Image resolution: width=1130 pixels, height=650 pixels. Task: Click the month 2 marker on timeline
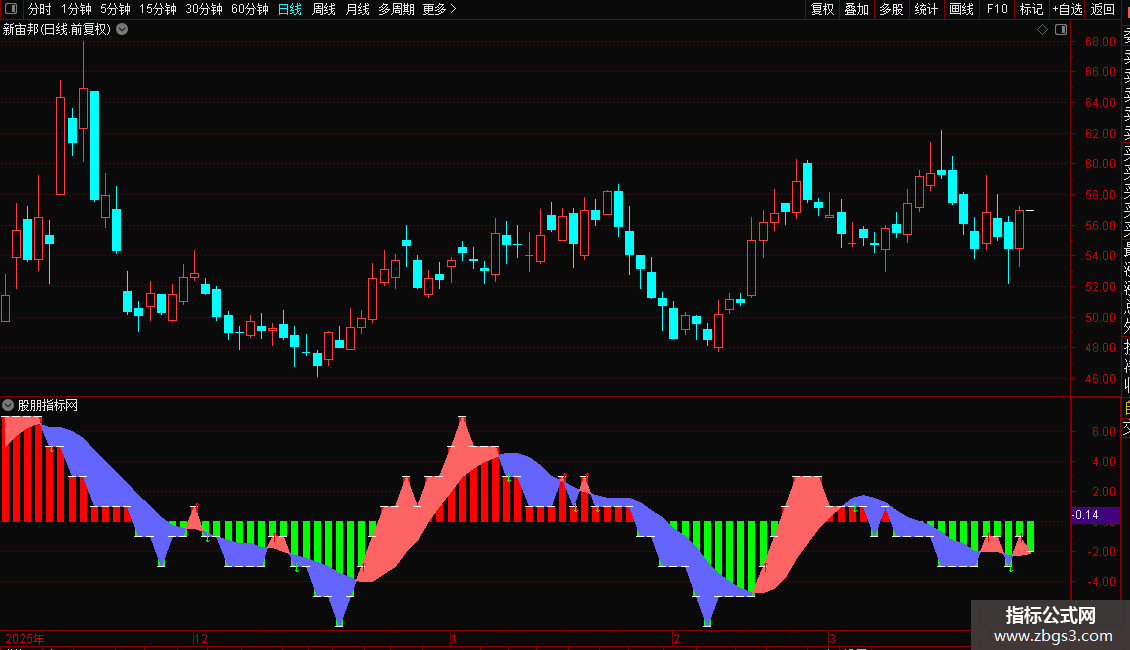click(677, 638)
